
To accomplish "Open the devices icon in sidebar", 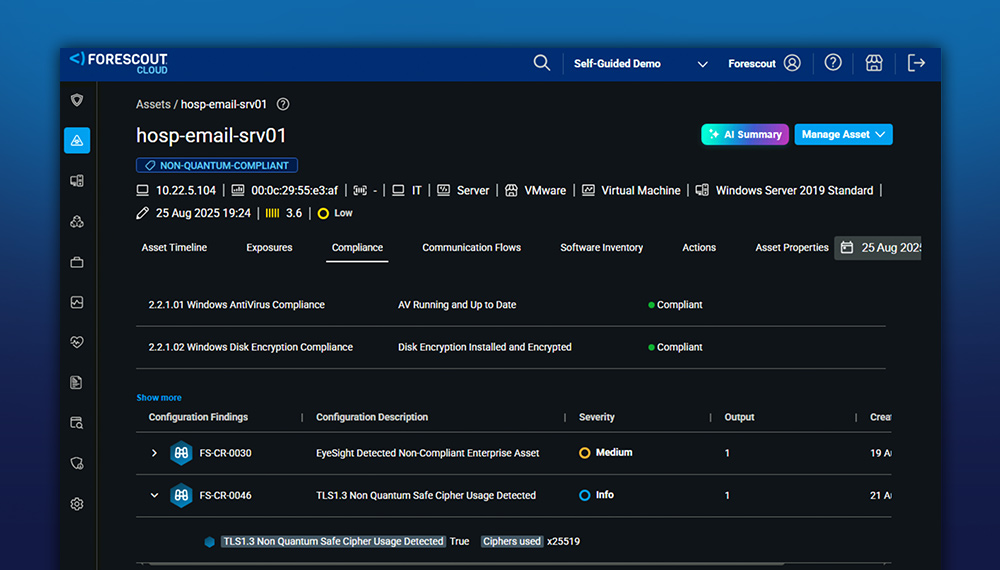I will click(x=77, y=181).
